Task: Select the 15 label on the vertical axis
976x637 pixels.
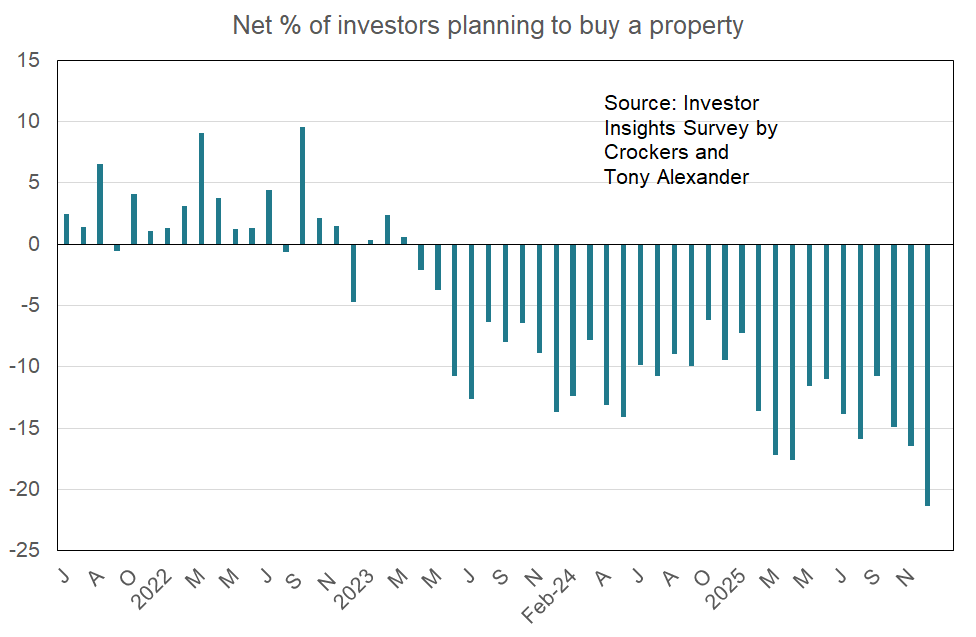Action: point(28,61)
